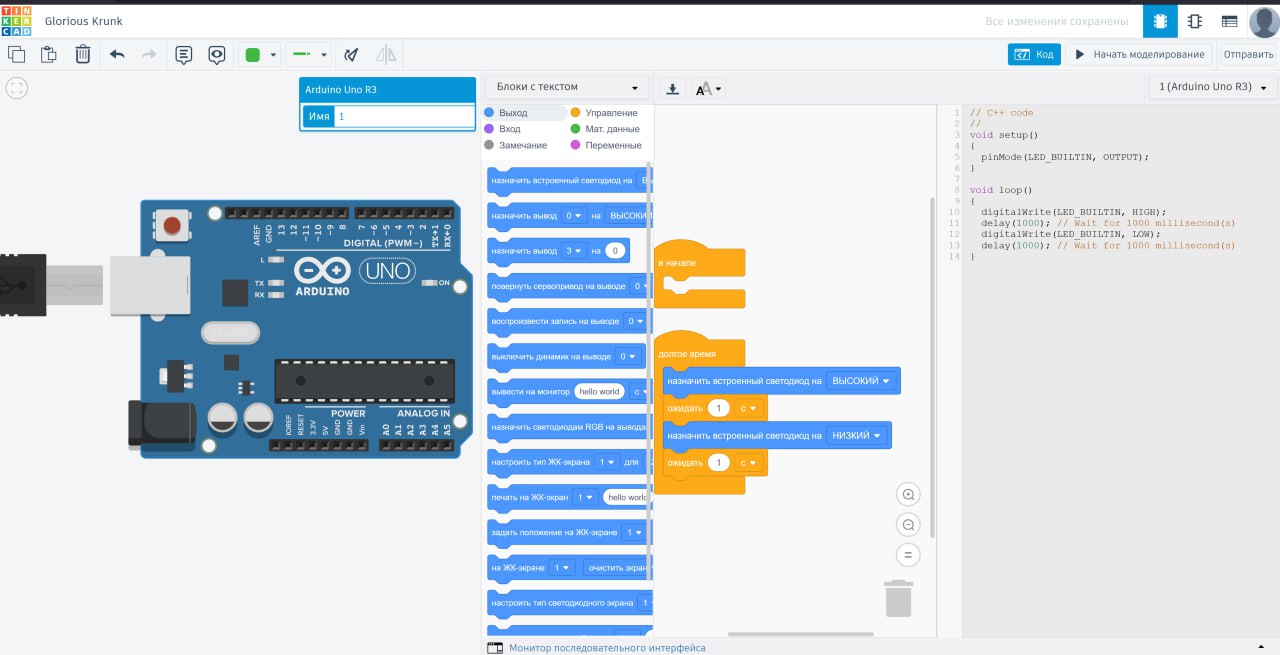Click the reset zoom icon

pos(908,555)
